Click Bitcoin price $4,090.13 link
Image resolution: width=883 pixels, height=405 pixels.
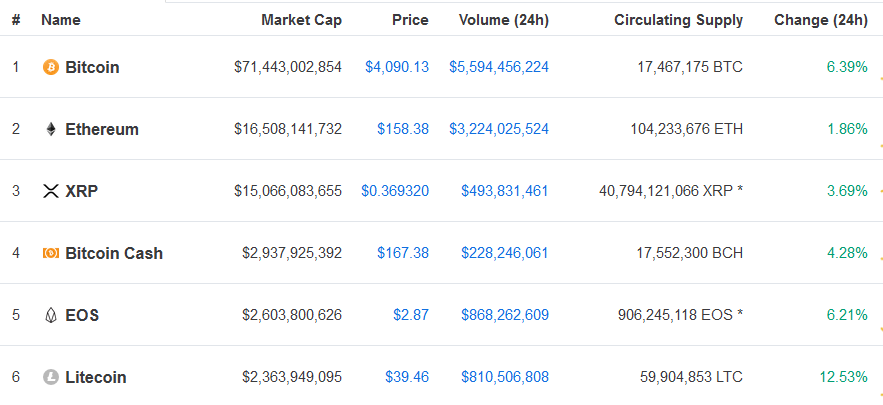click(x=397, y=68)
